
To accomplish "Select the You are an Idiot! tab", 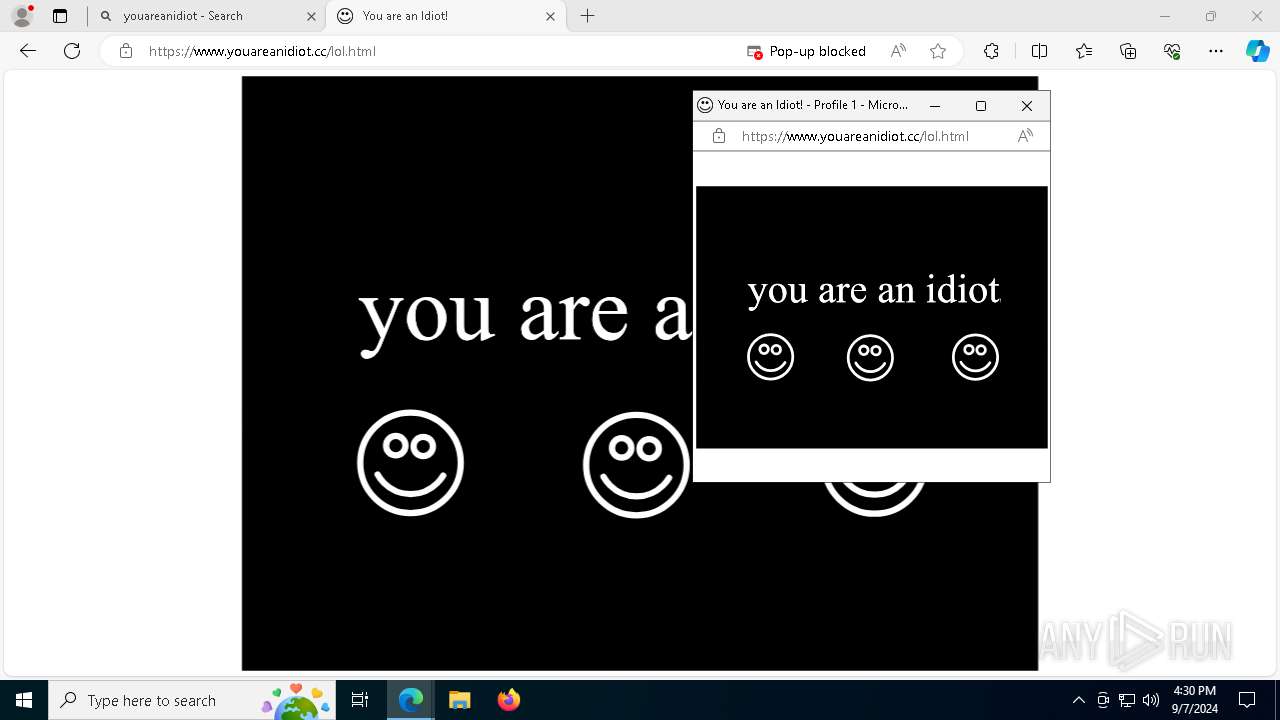I will (446, 16).
